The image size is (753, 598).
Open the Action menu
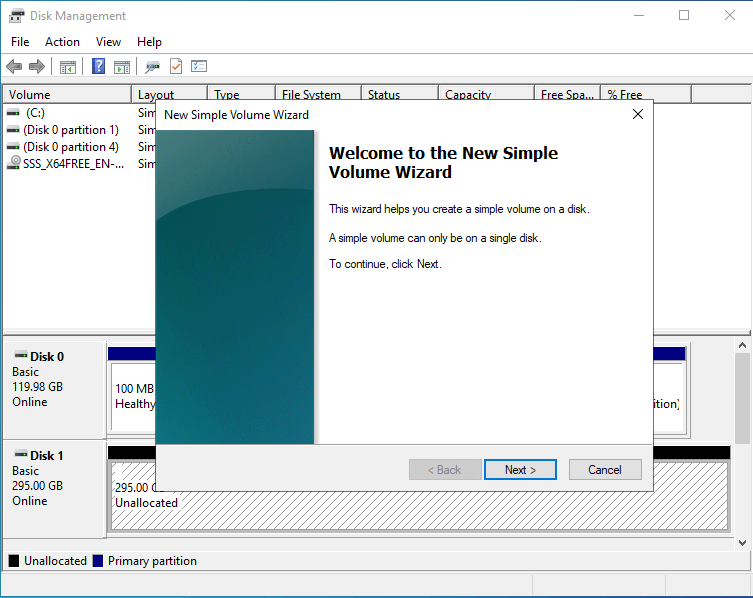[62, 42]
